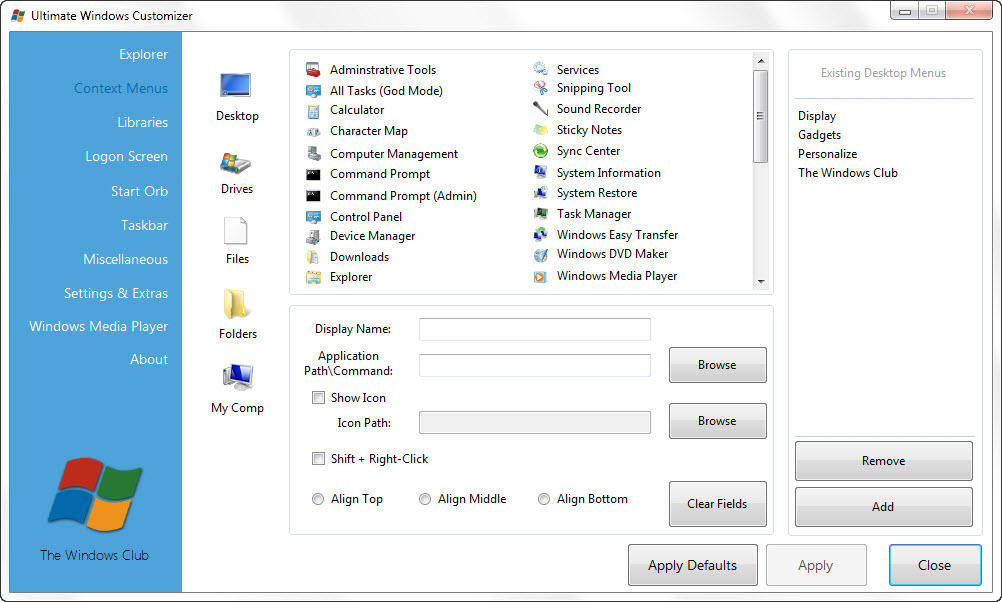Click the Calculator icon in the apps list
The width and height of the screenshot is (1002, 602).
coord(314,110)
